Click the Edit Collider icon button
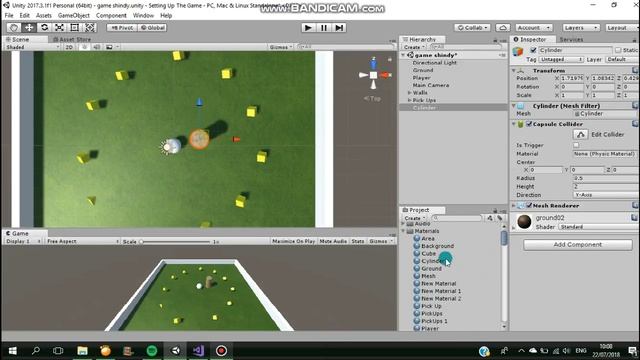The height and width of the screenshot is (360, 640). tap(580, 134)
